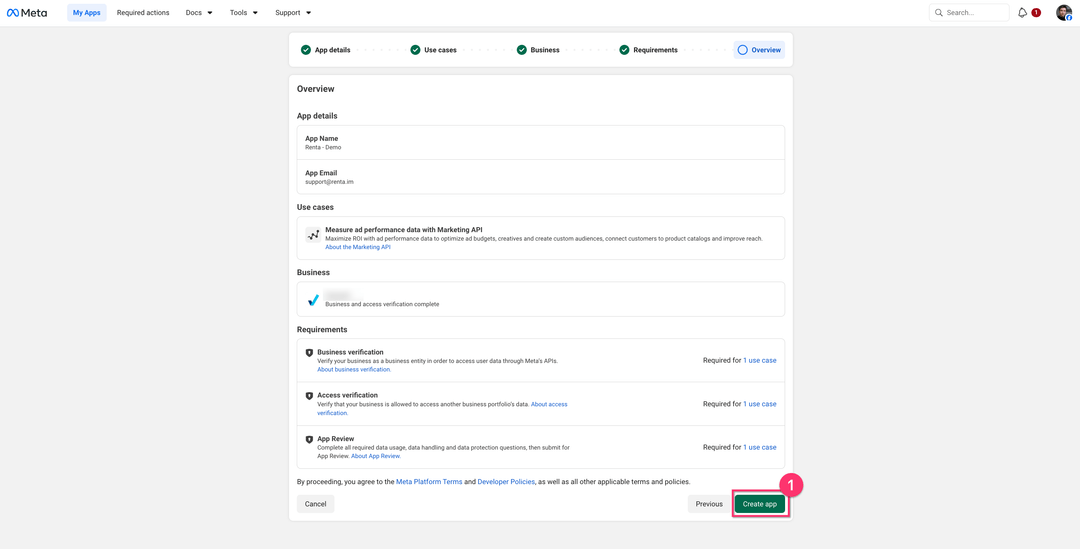
Task: Click the App Name value Renta - Demo
Action: [323, 147]
